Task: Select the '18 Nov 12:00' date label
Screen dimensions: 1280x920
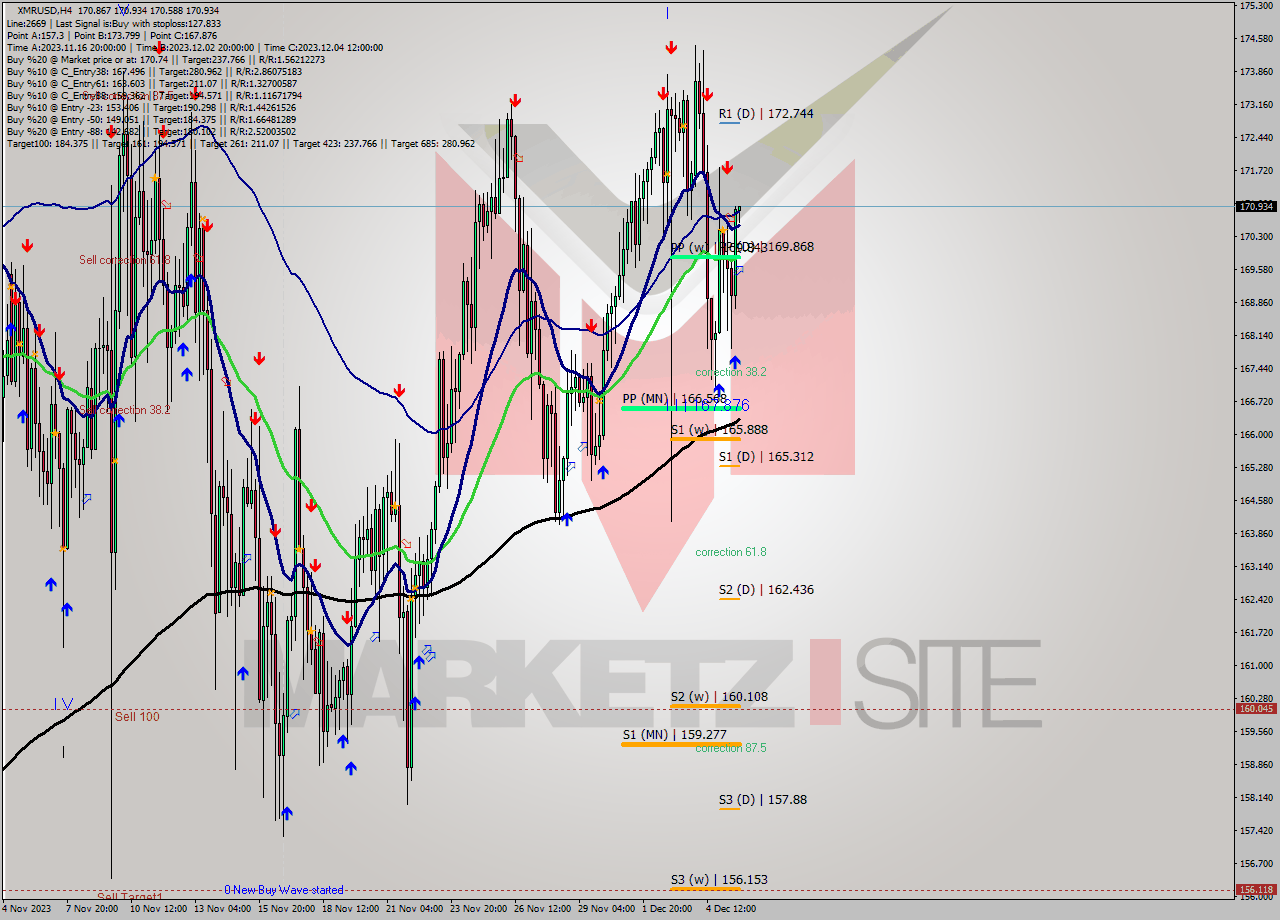Action: (x=351, y=909)
